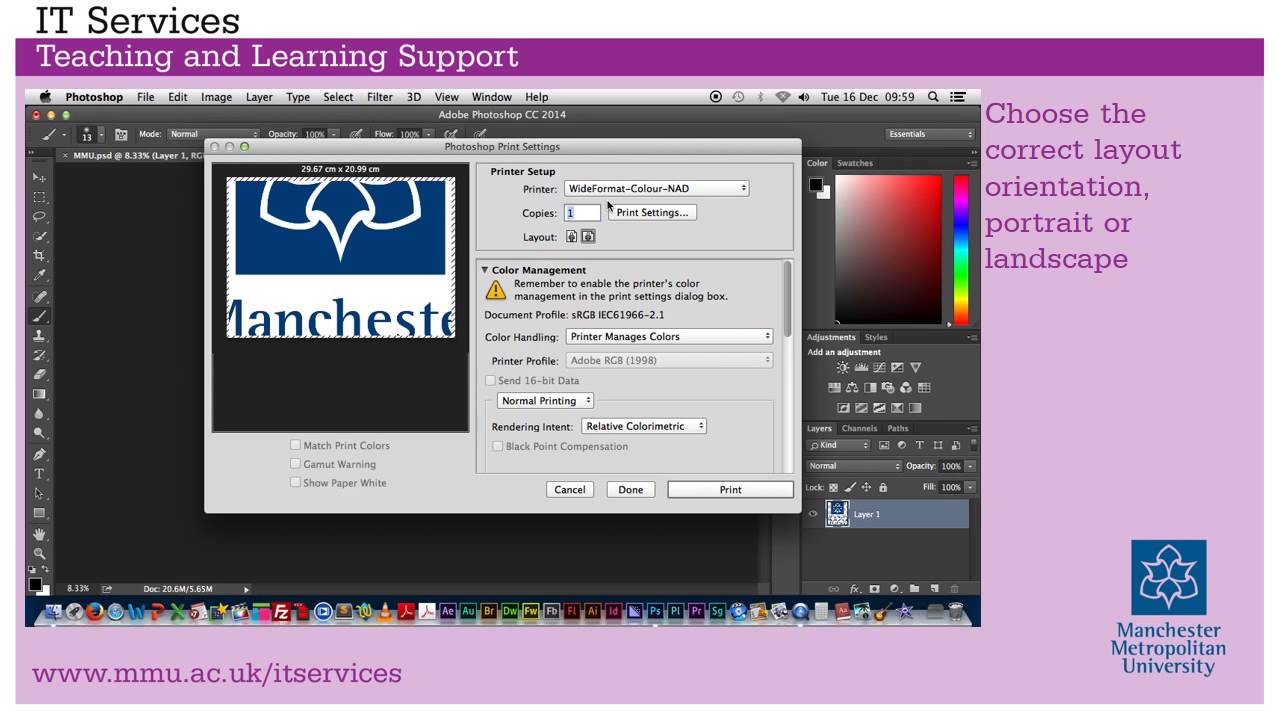Viewport: 1280px width, 720px height.
Task: Switch to the Paths tab
Action: (898, 428)
